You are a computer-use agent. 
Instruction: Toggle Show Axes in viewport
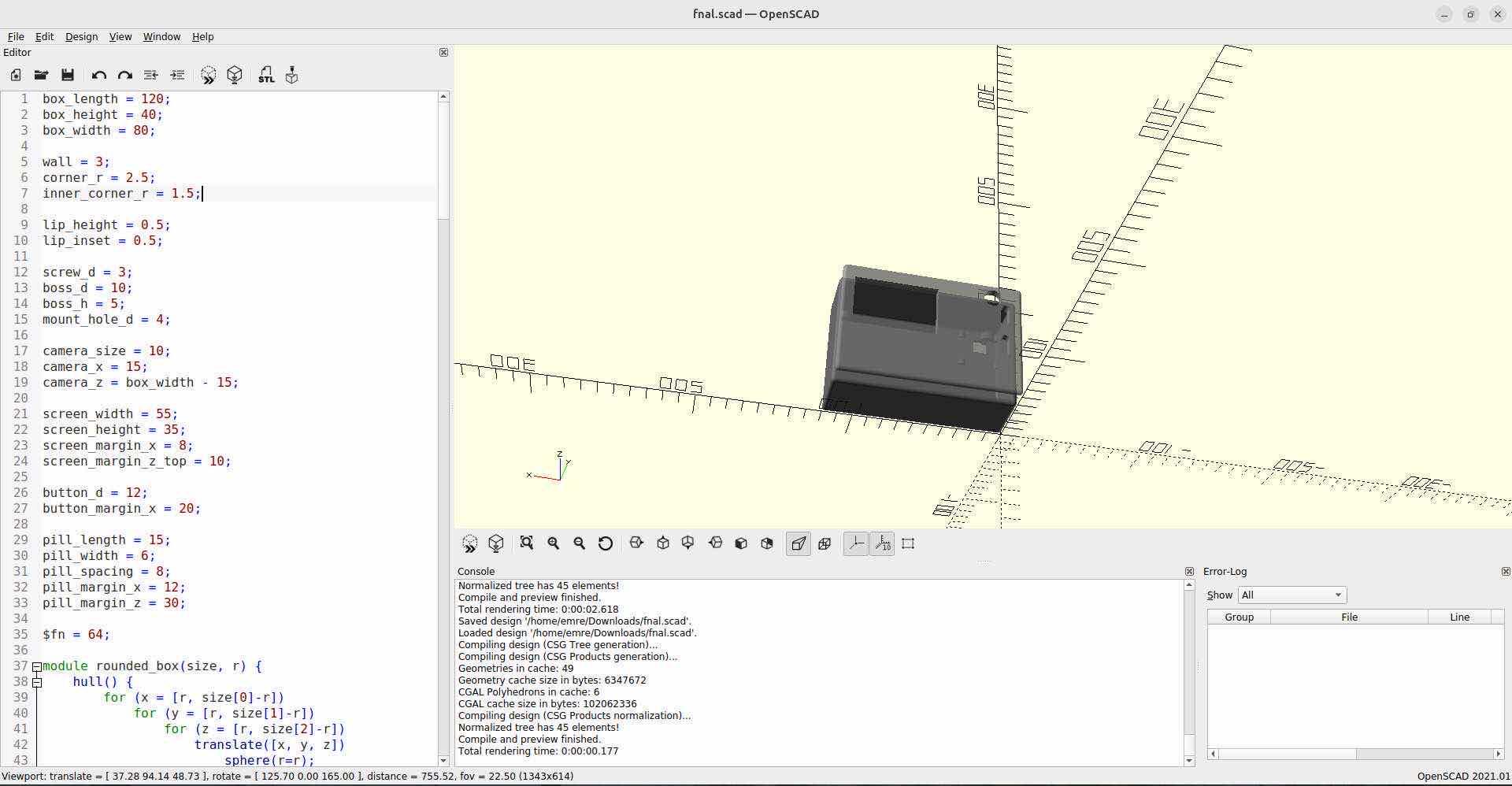[856, 543]
